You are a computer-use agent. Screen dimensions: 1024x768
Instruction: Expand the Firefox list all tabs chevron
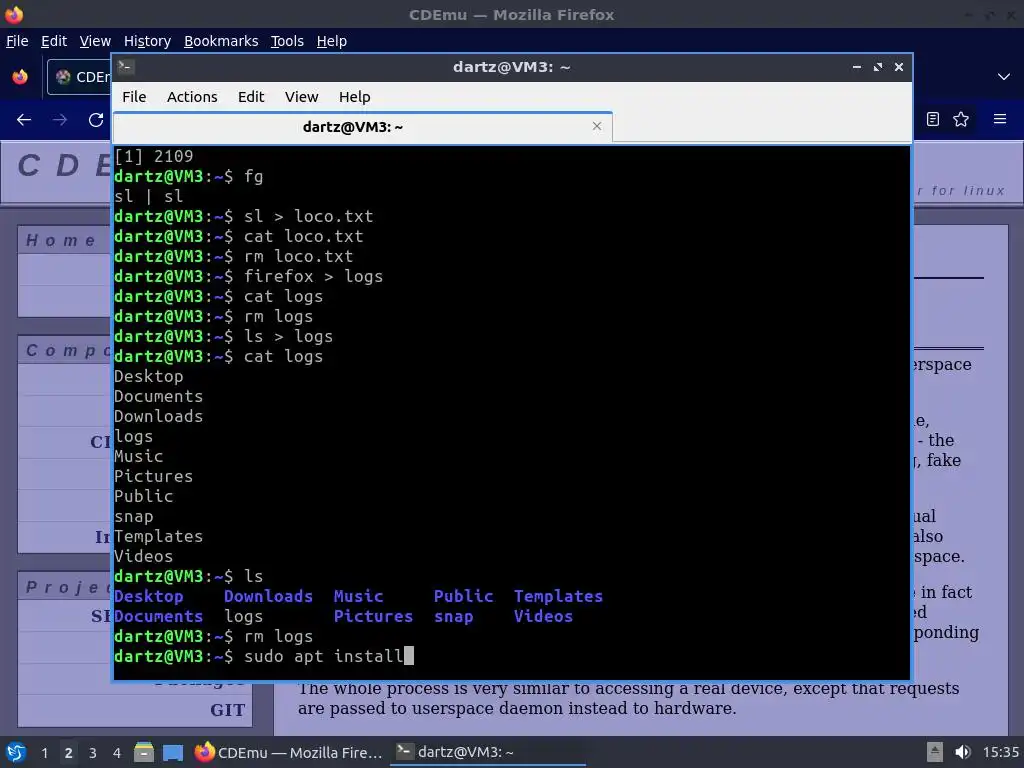[1004, 77]
